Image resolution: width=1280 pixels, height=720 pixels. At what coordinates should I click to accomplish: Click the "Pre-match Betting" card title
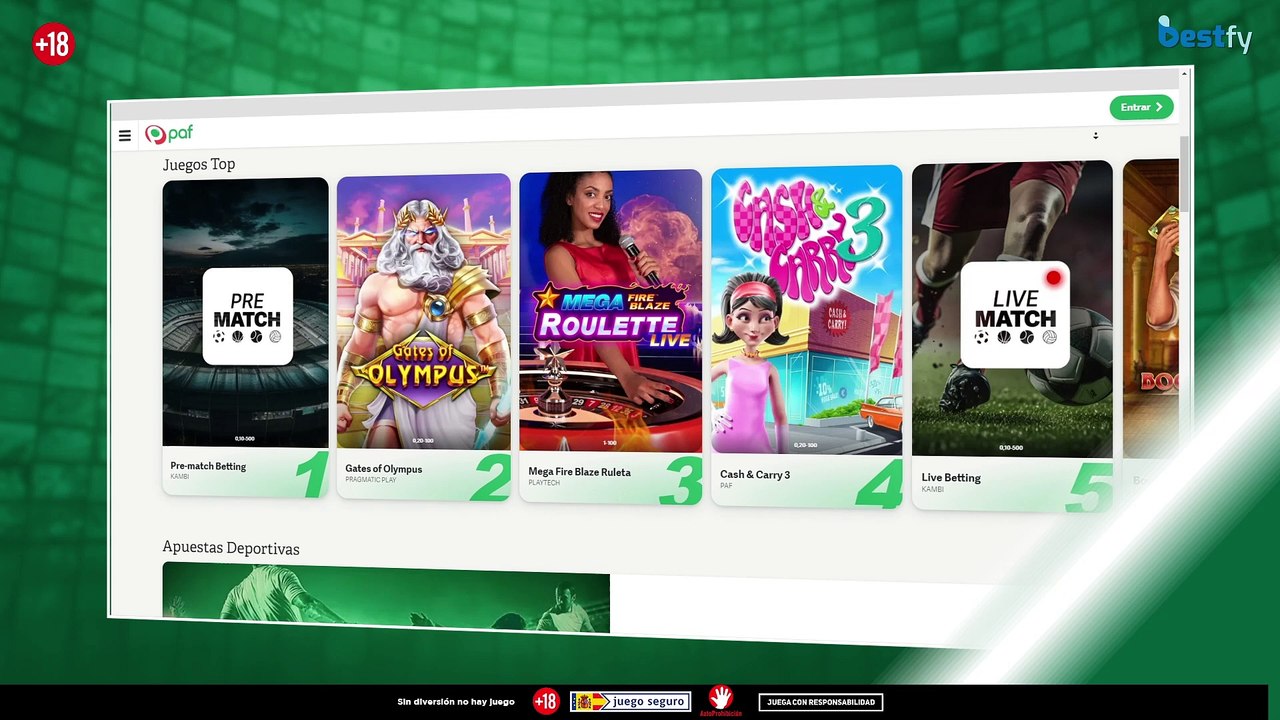[x=208, y=466]
